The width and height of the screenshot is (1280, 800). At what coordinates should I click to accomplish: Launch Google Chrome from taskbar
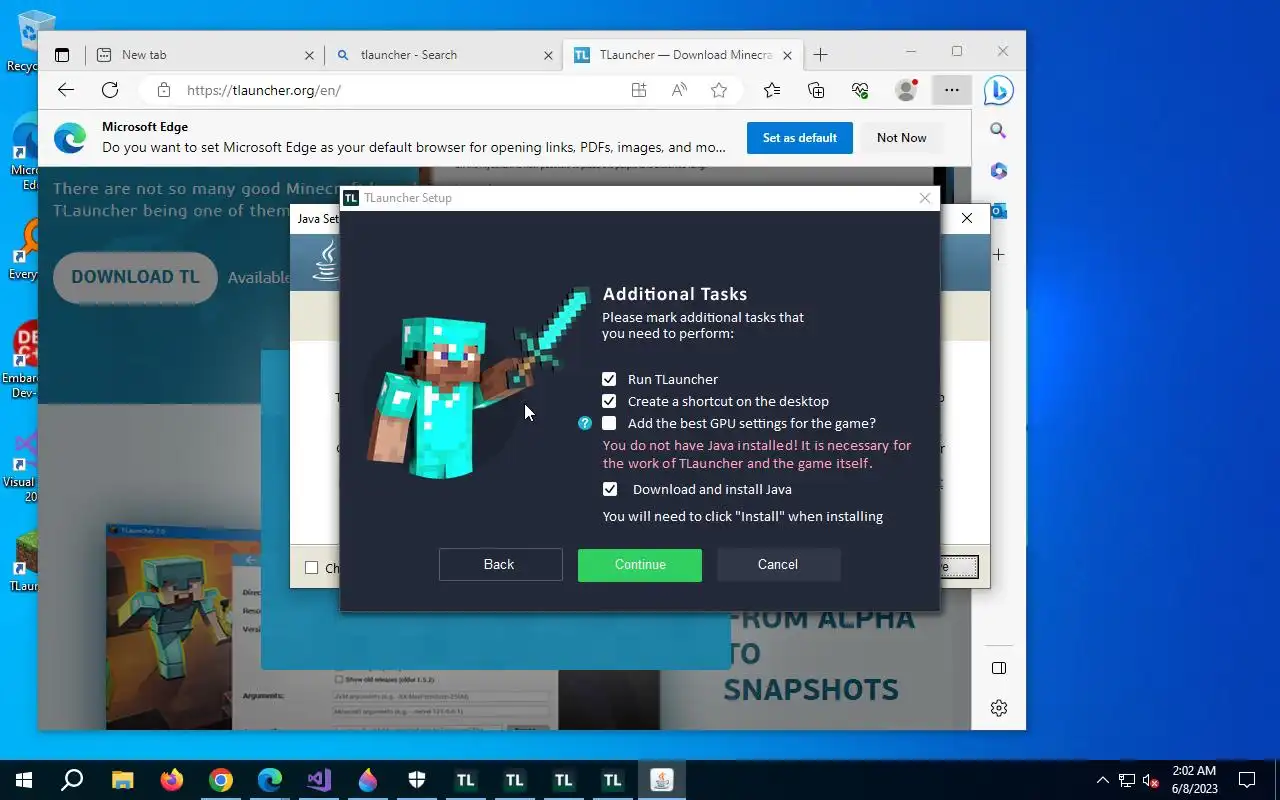pos(221,780)
